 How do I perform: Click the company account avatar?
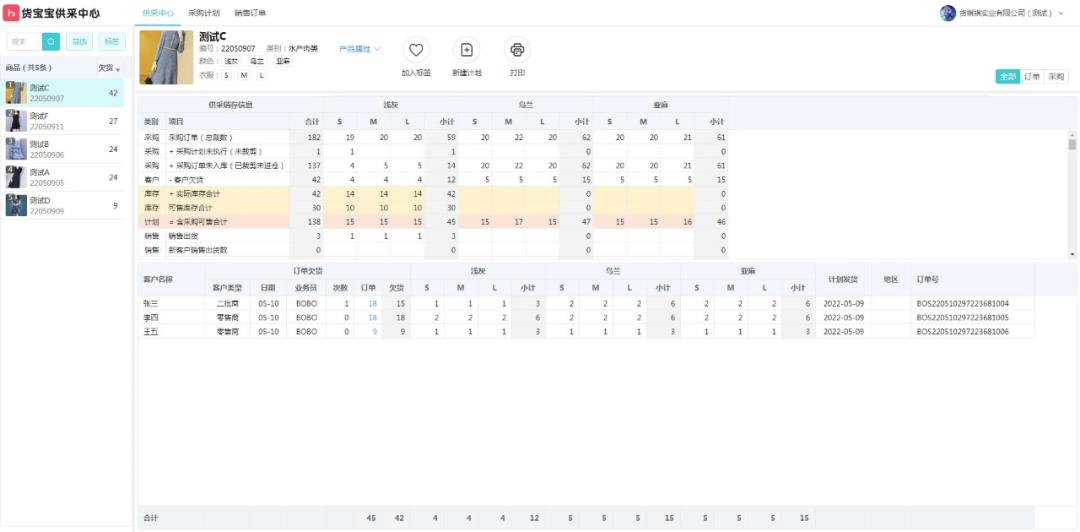pyautogui.click(x=948, y=13)
